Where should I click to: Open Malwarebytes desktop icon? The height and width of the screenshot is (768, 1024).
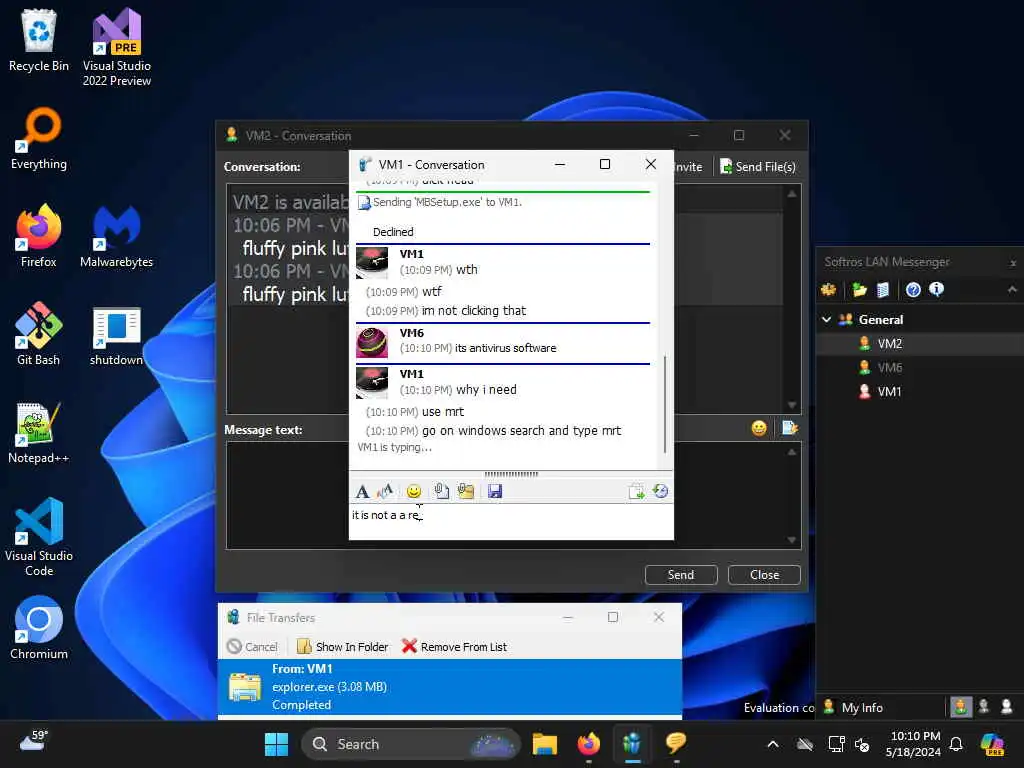pyautogui.click(x=116, y=236)
